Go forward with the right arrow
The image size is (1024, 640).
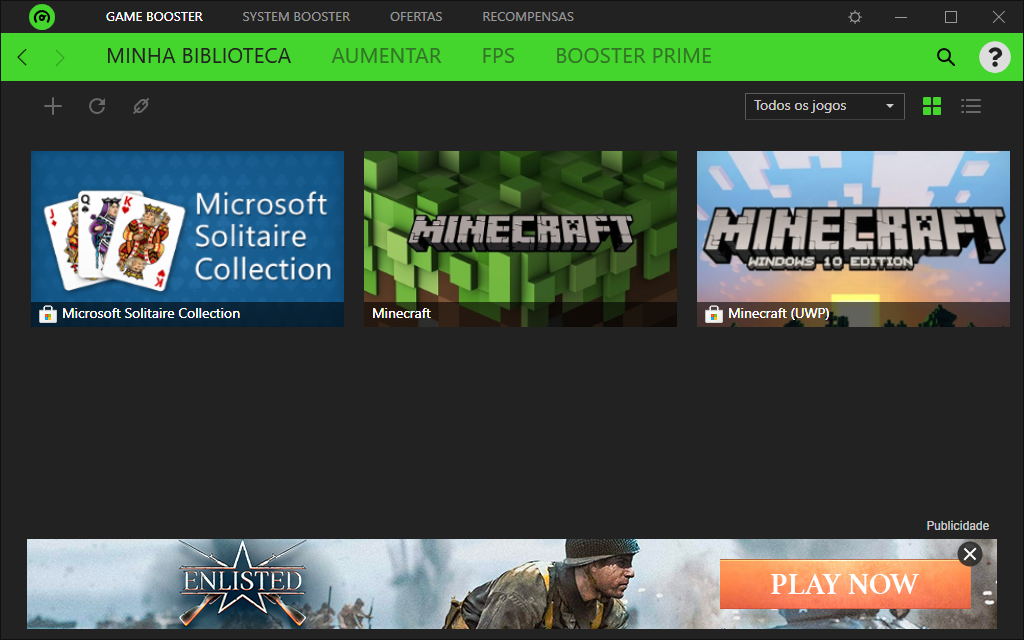point(60,57)
